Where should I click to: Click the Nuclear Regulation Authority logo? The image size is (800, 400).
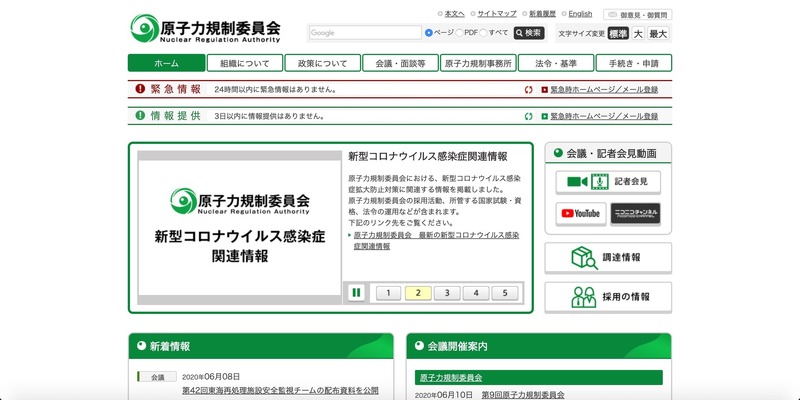(x=204, y=27)
